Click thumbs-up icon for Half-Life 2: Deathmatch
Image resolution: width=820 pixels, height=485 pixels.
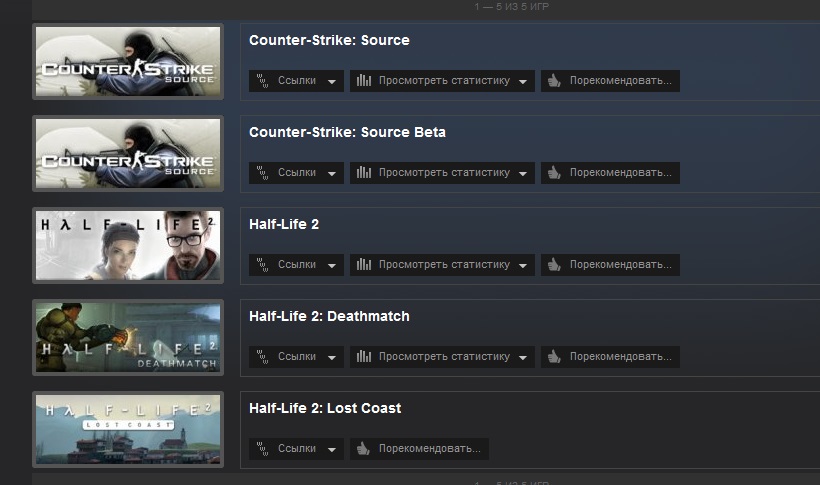pyautogui.click(x=554, y=357)
